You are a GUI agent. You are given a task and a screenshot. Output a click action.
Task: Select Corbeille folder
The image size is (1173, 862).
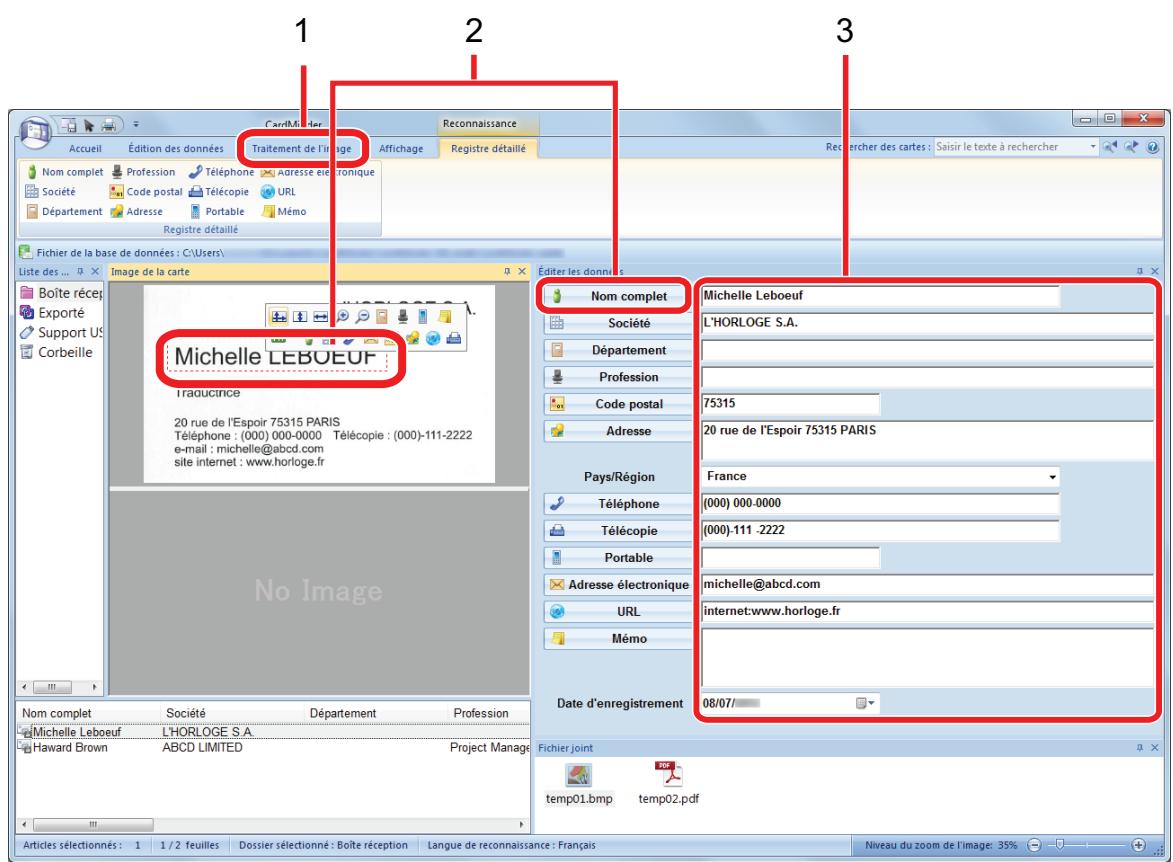[57, 352]
